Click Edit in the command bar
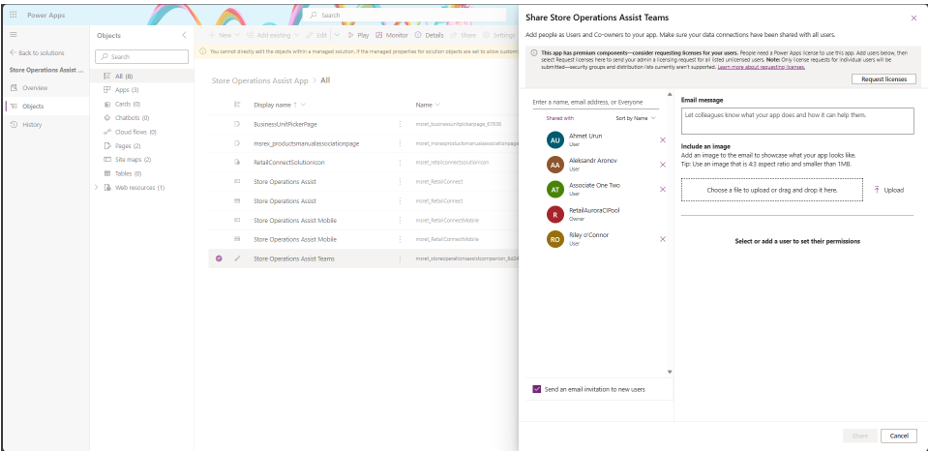The height and width of the screenshot is (458, 952). (316, 35)
